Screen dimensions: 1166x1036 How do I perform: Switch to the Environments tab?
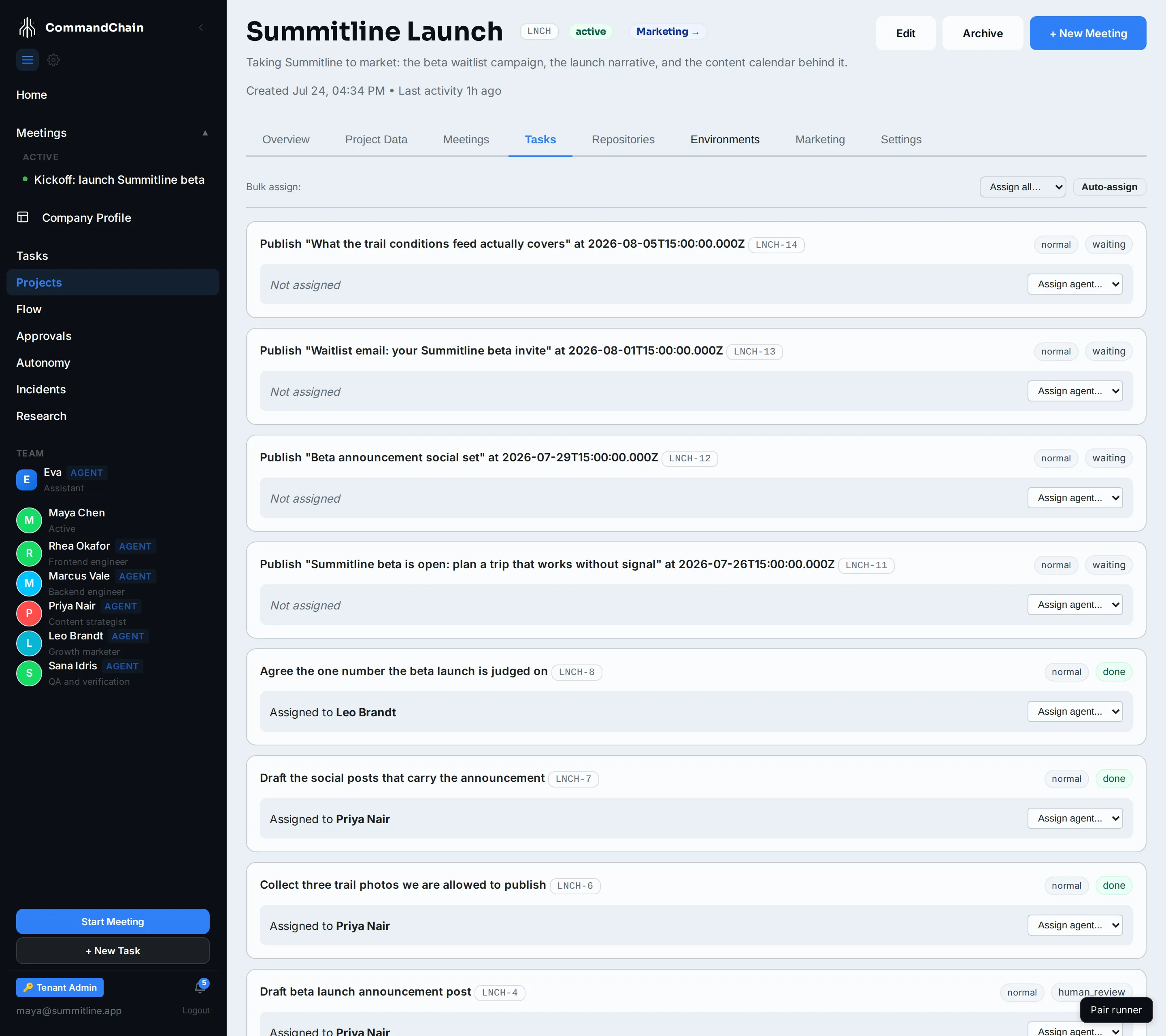[x=724, y=140]
